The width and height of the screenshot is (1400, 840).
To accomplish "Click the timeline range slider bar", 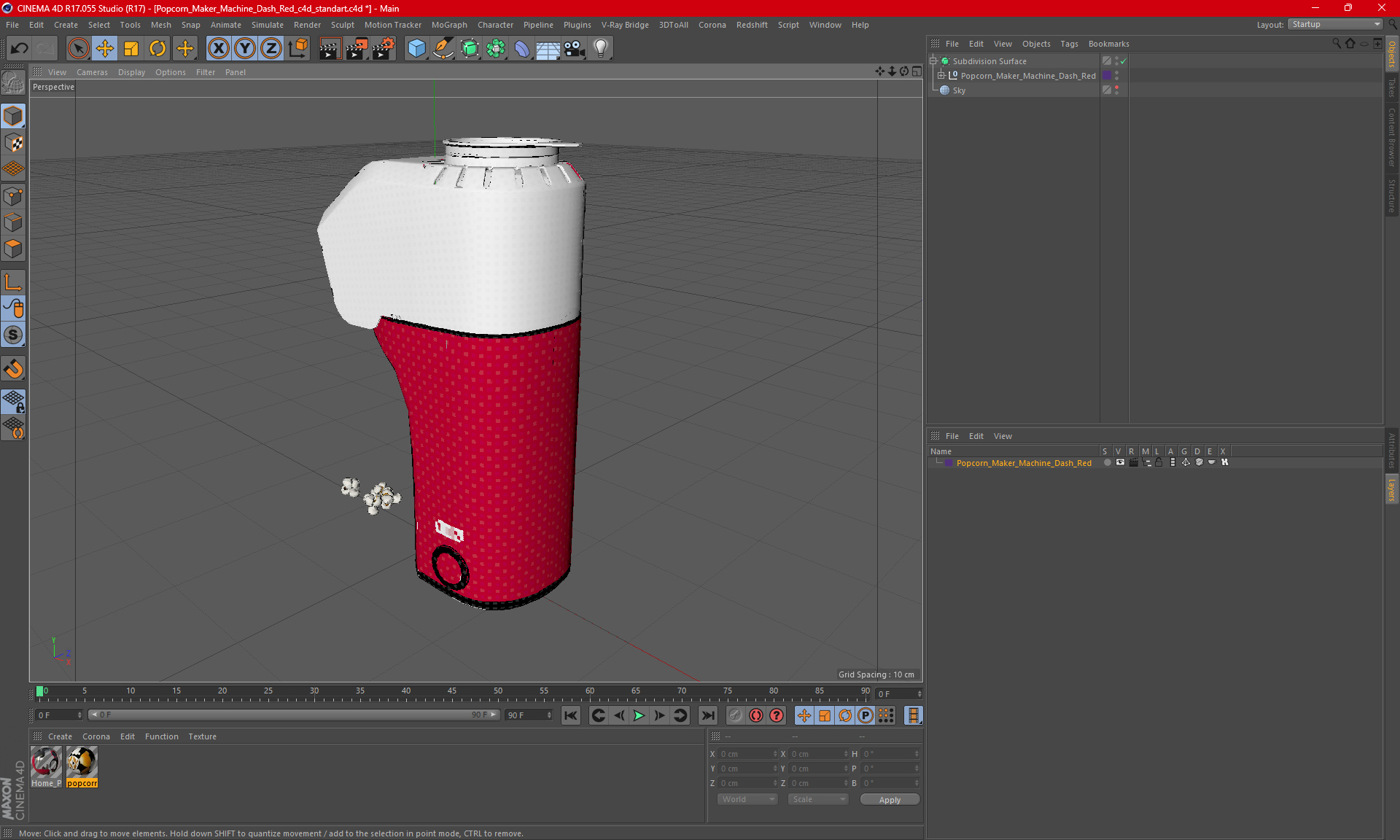I will pyautogui.click(x=294, y=715).
